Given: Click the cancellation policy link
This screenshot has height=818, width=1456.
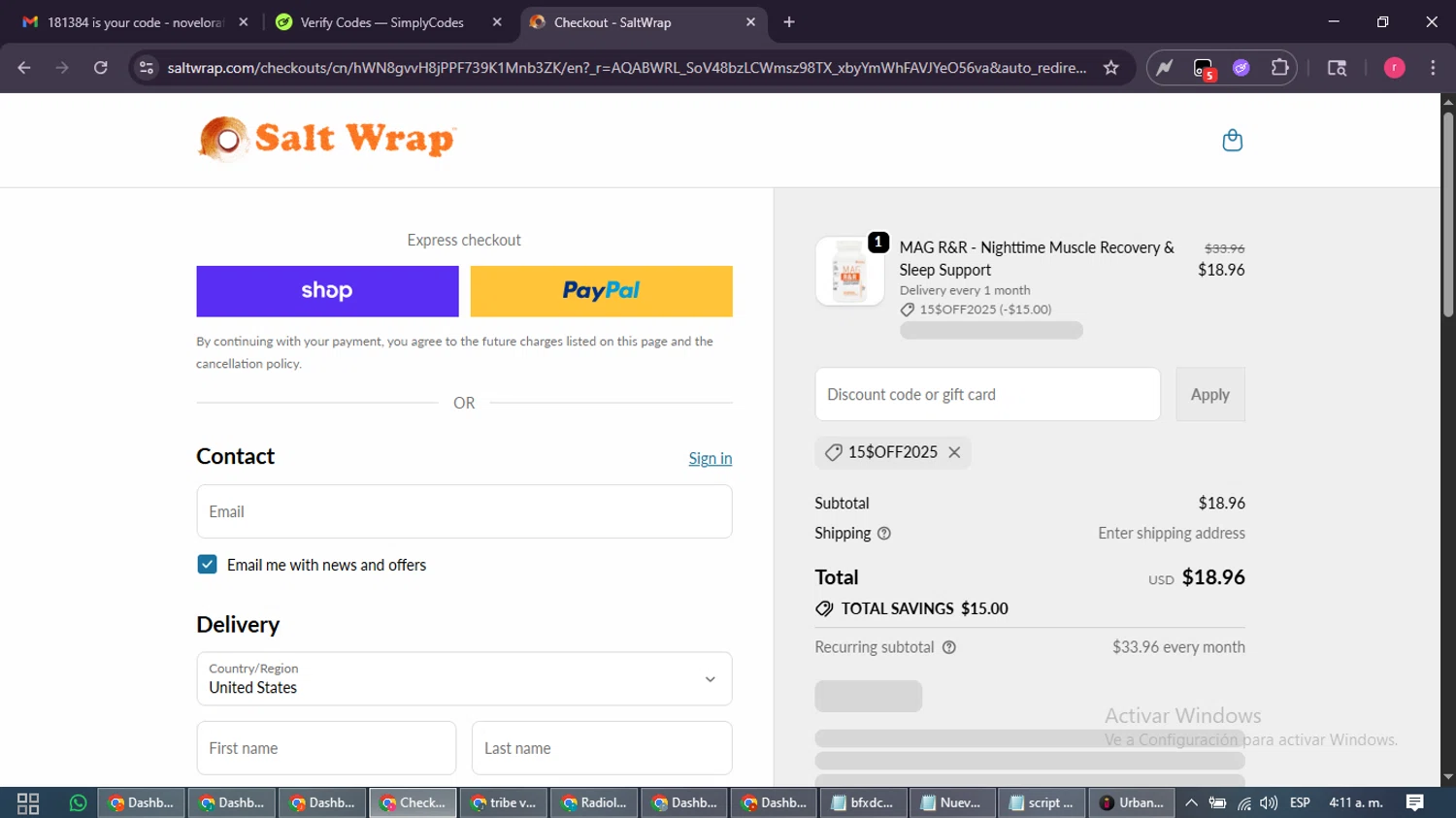Looking at the screenshot, I should pos(248,364).
